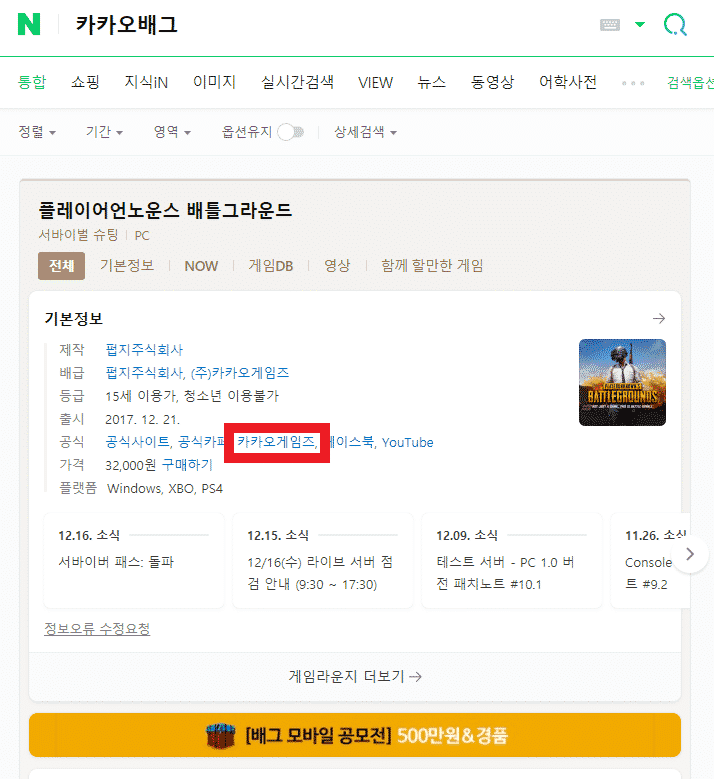
Task: Select the 전체 game info tab
Action: [62, 266]
